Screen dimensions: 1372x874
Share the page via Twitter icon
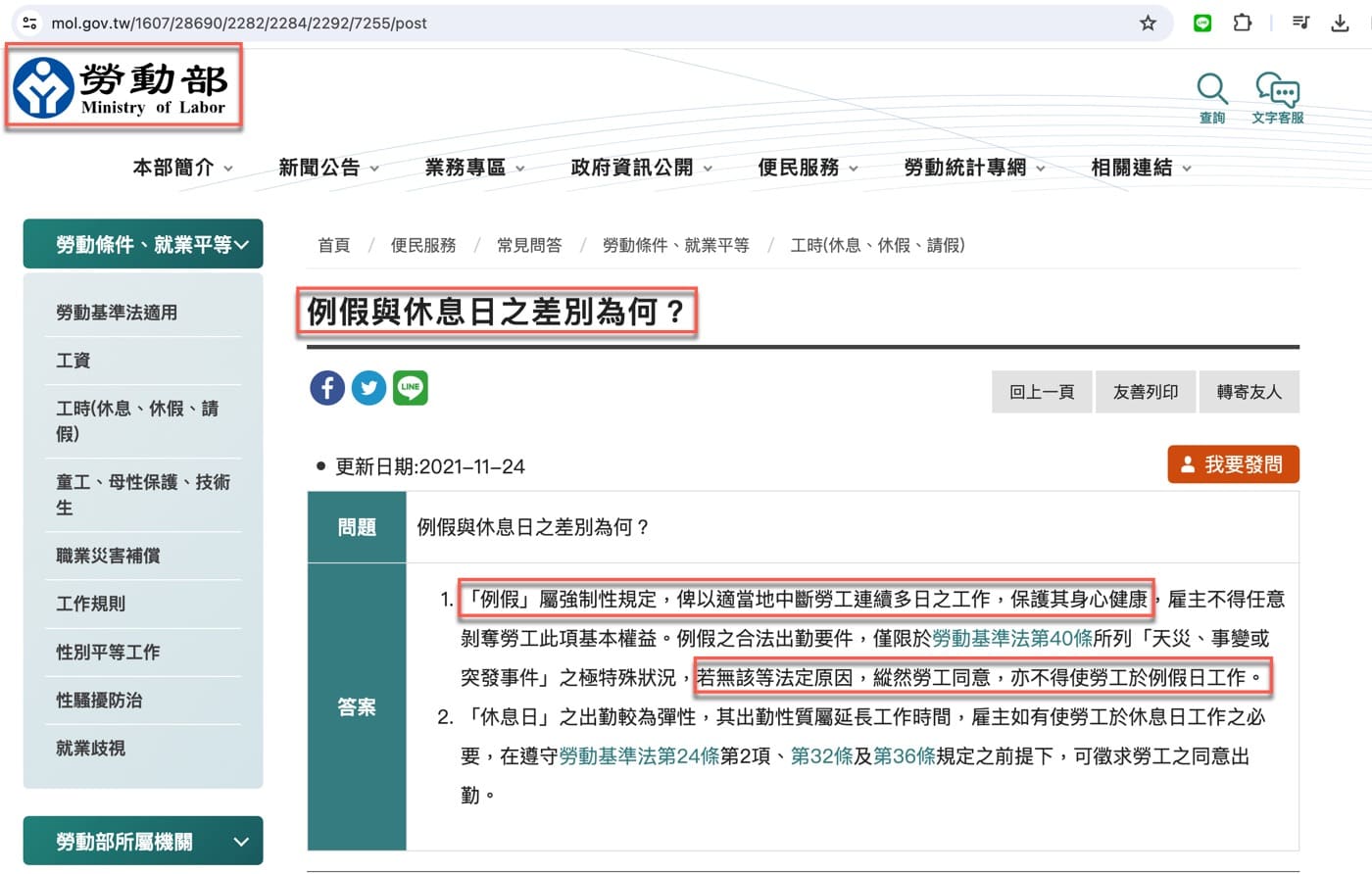[368, 388]
